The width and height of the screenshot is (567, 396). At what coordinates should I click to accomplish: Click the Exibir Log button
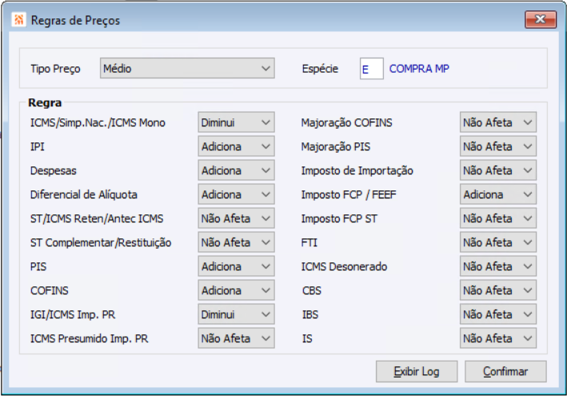point(417,371)
